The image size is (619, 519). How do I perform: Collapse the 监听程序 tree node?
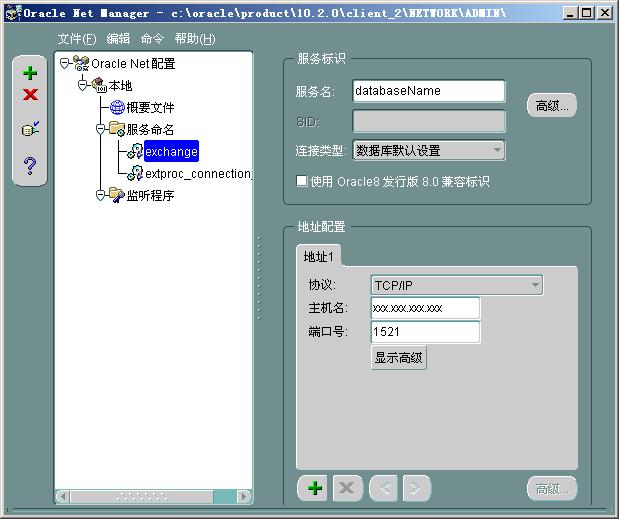101,195
